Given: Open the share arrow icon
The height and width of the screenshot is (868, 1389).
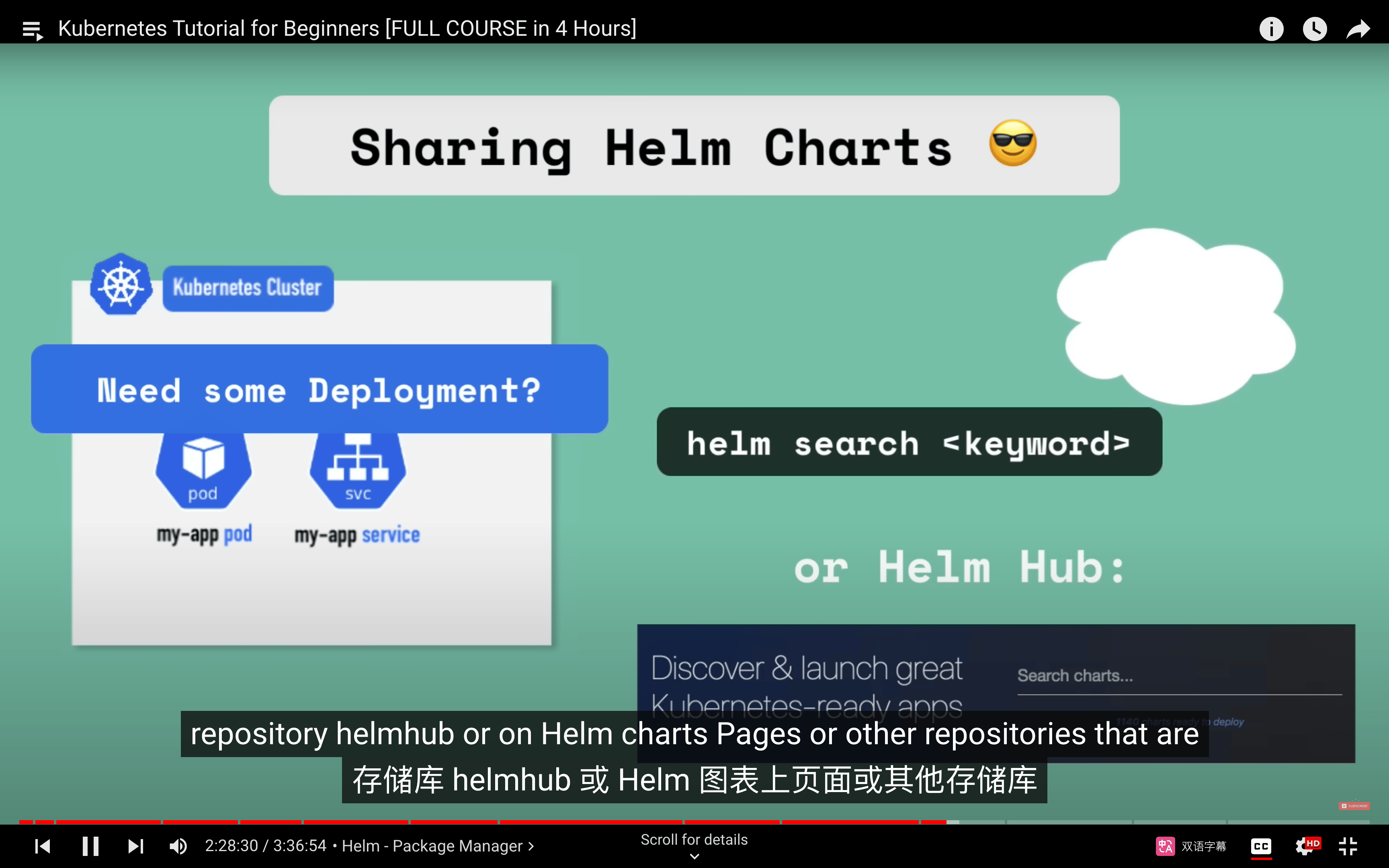Looking at the screenshot, I should coord(1358,29).
